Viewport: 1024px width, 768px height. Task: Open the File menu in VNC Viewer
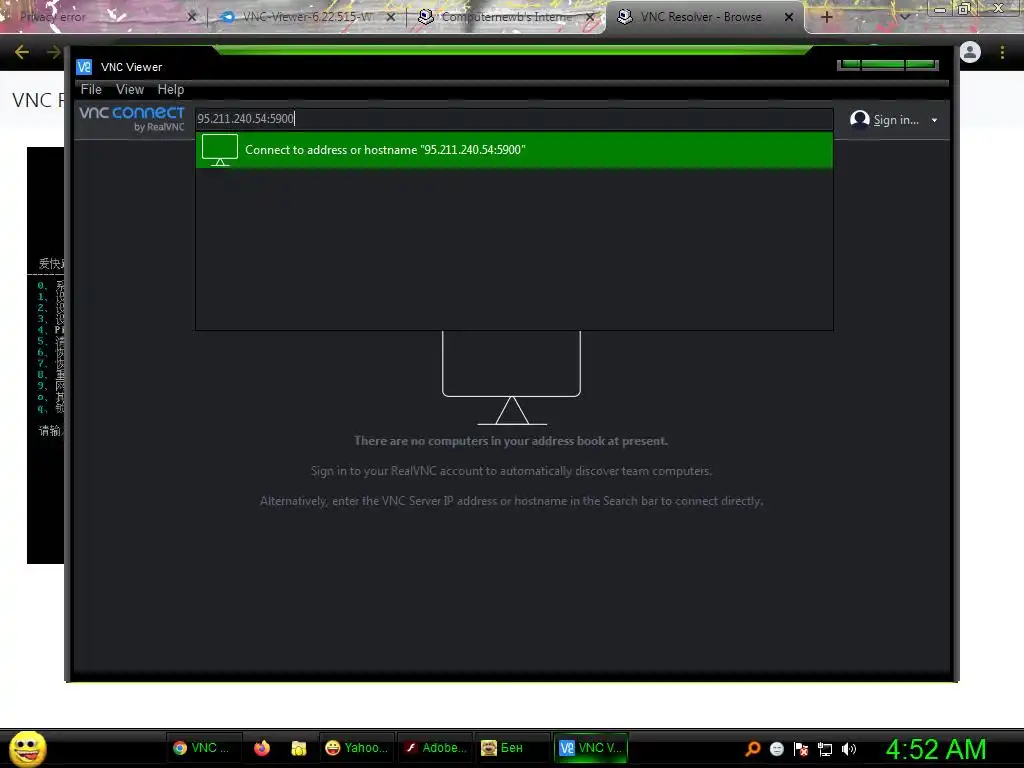coord(91,89)
